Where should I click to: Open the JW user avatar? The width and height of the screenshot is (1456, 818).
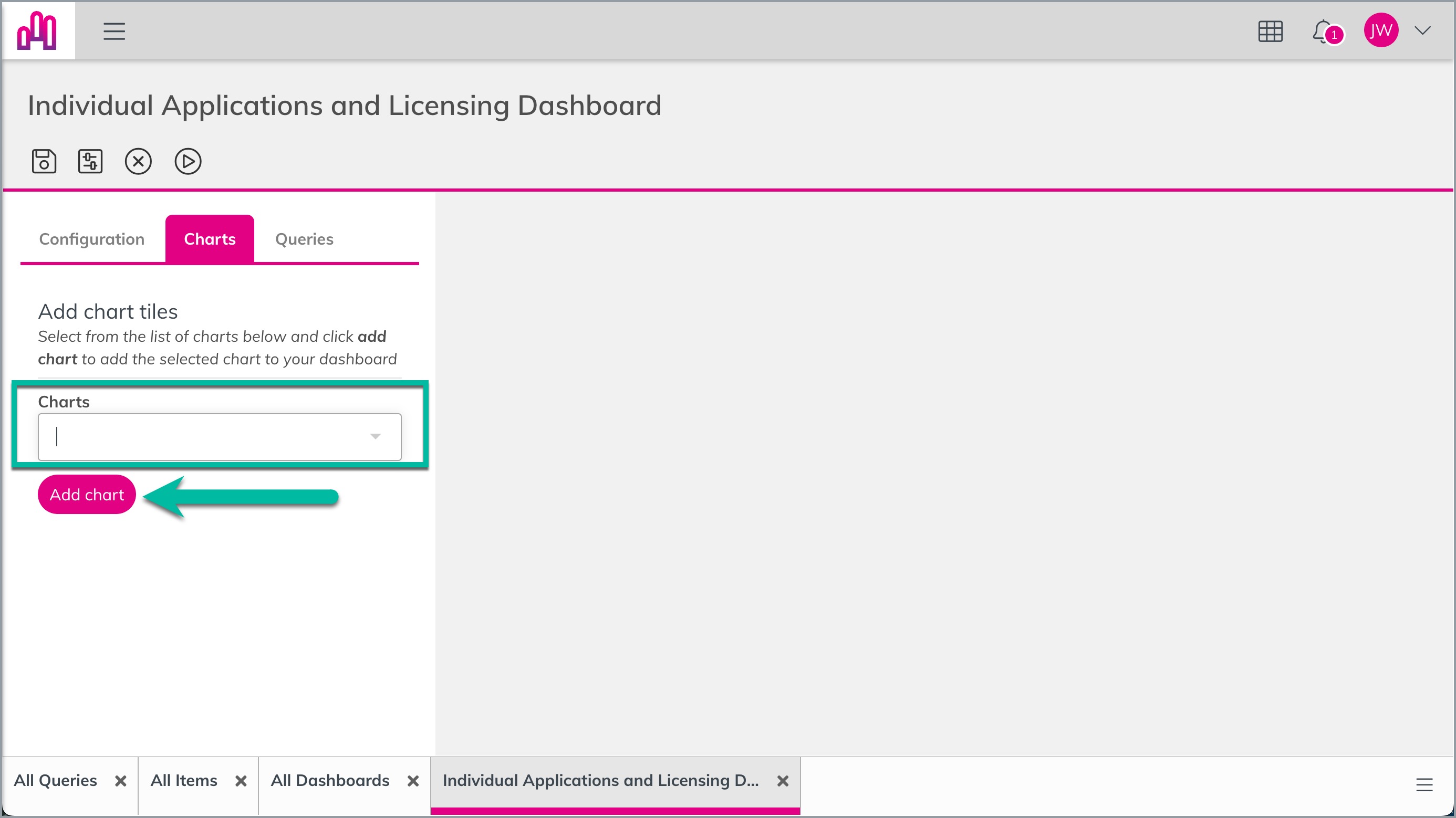[1381, 30]
